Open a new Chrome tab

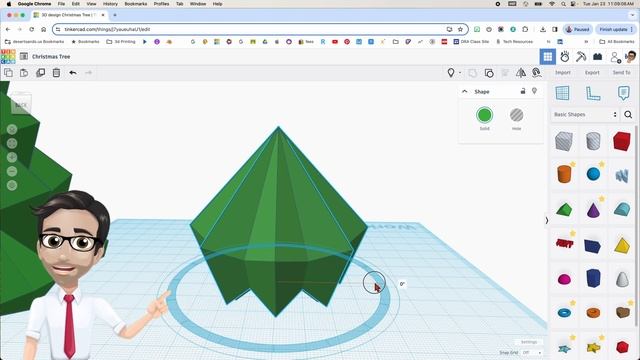pyautogui.click(x=115, y=15)
